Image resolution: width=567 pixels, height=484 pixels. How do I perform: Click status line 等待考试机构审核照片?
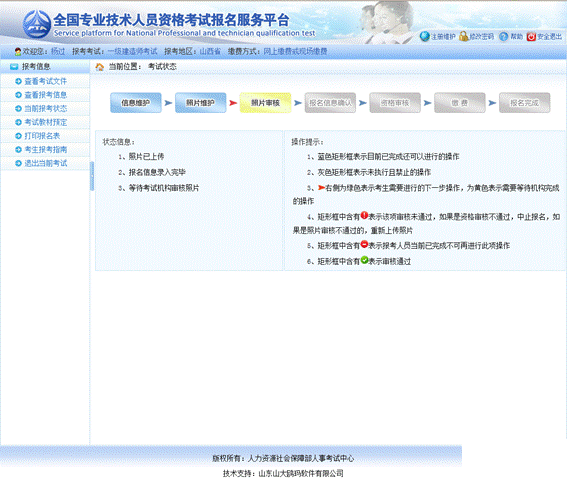coord(164,188)
